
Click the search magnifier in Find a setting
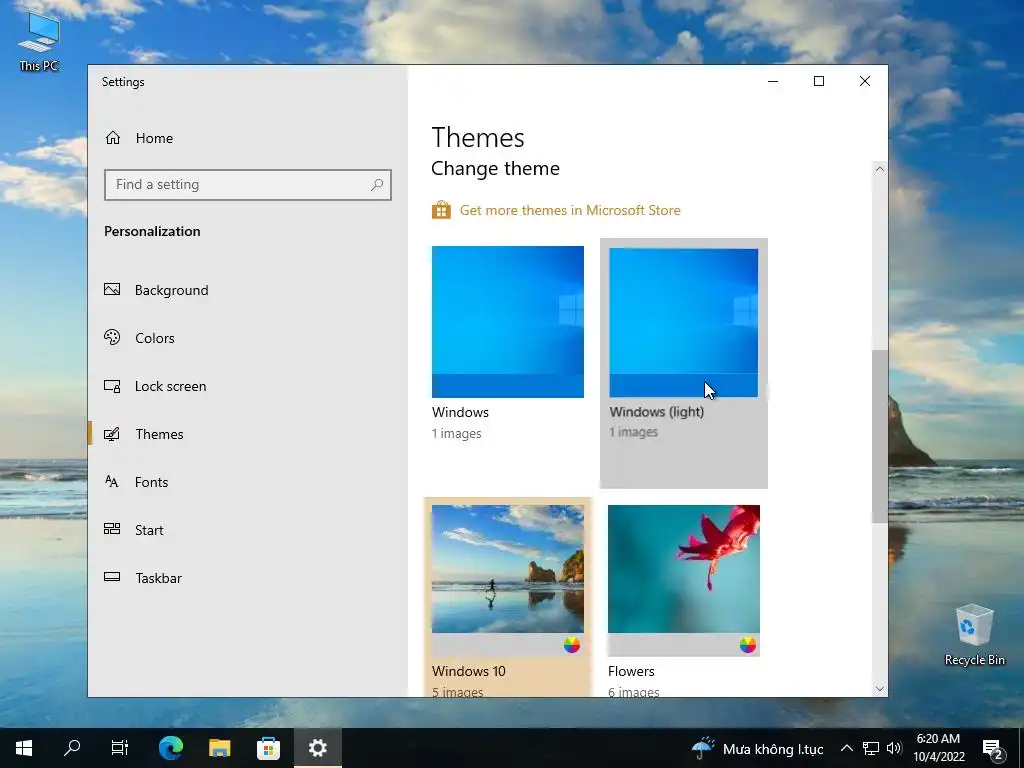(377, 185)
